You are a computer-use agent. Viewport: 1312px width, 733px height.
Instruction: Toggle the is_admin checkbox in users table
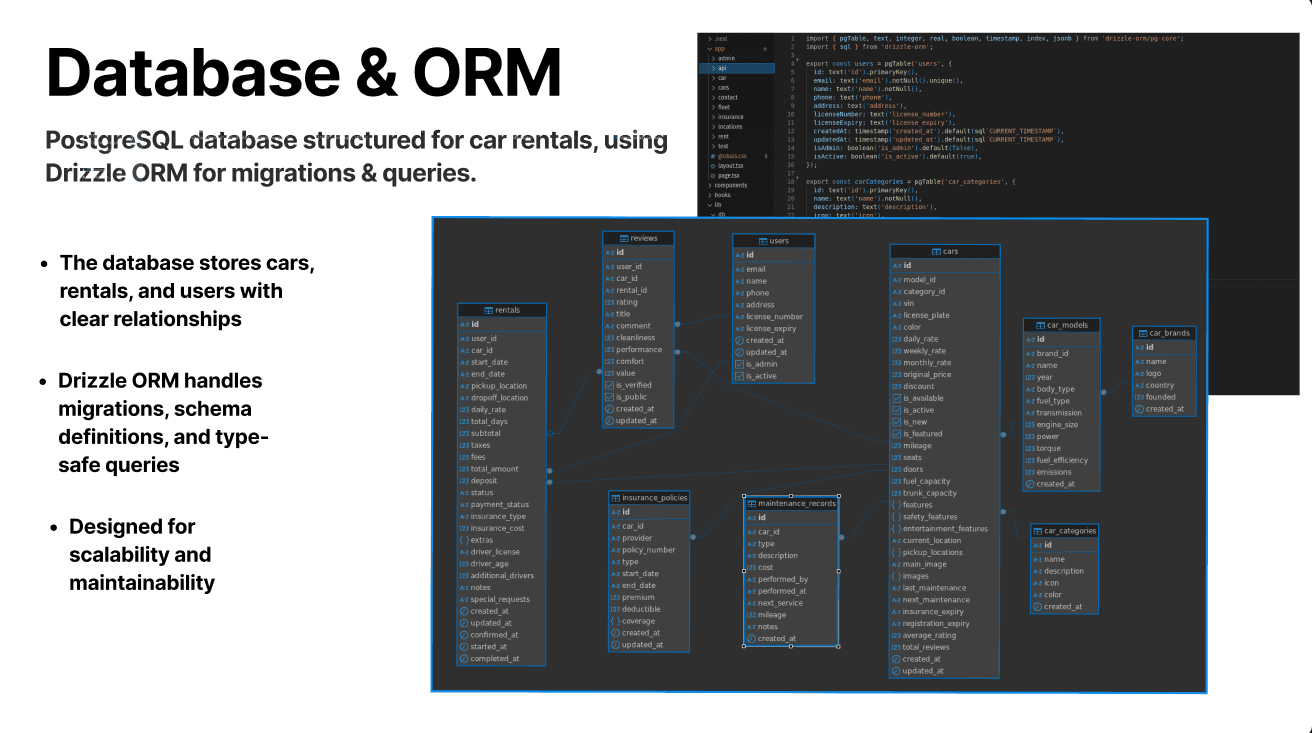740,364
